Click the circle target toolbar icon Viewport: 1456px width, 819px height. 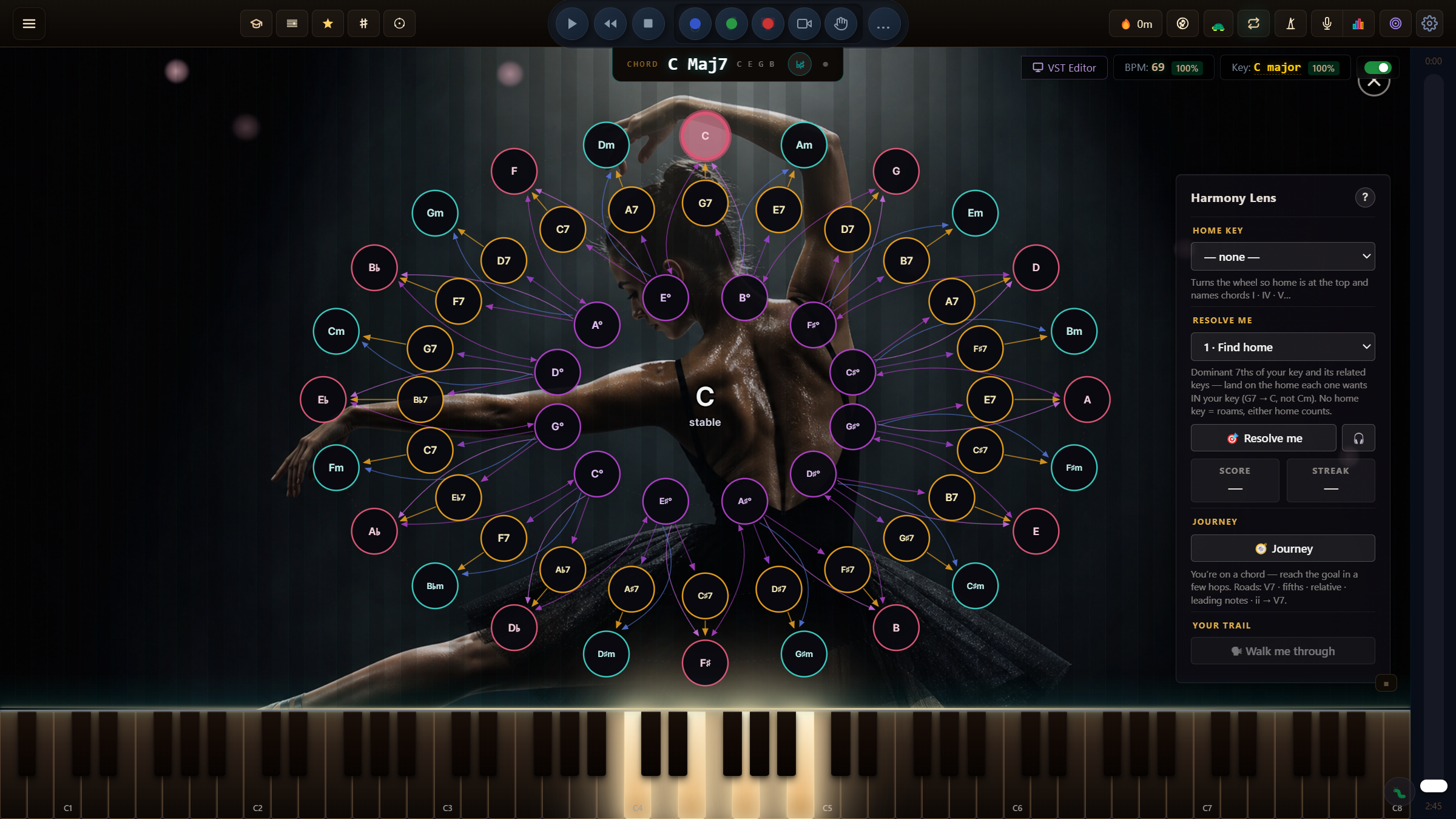(x=399, y=24)
